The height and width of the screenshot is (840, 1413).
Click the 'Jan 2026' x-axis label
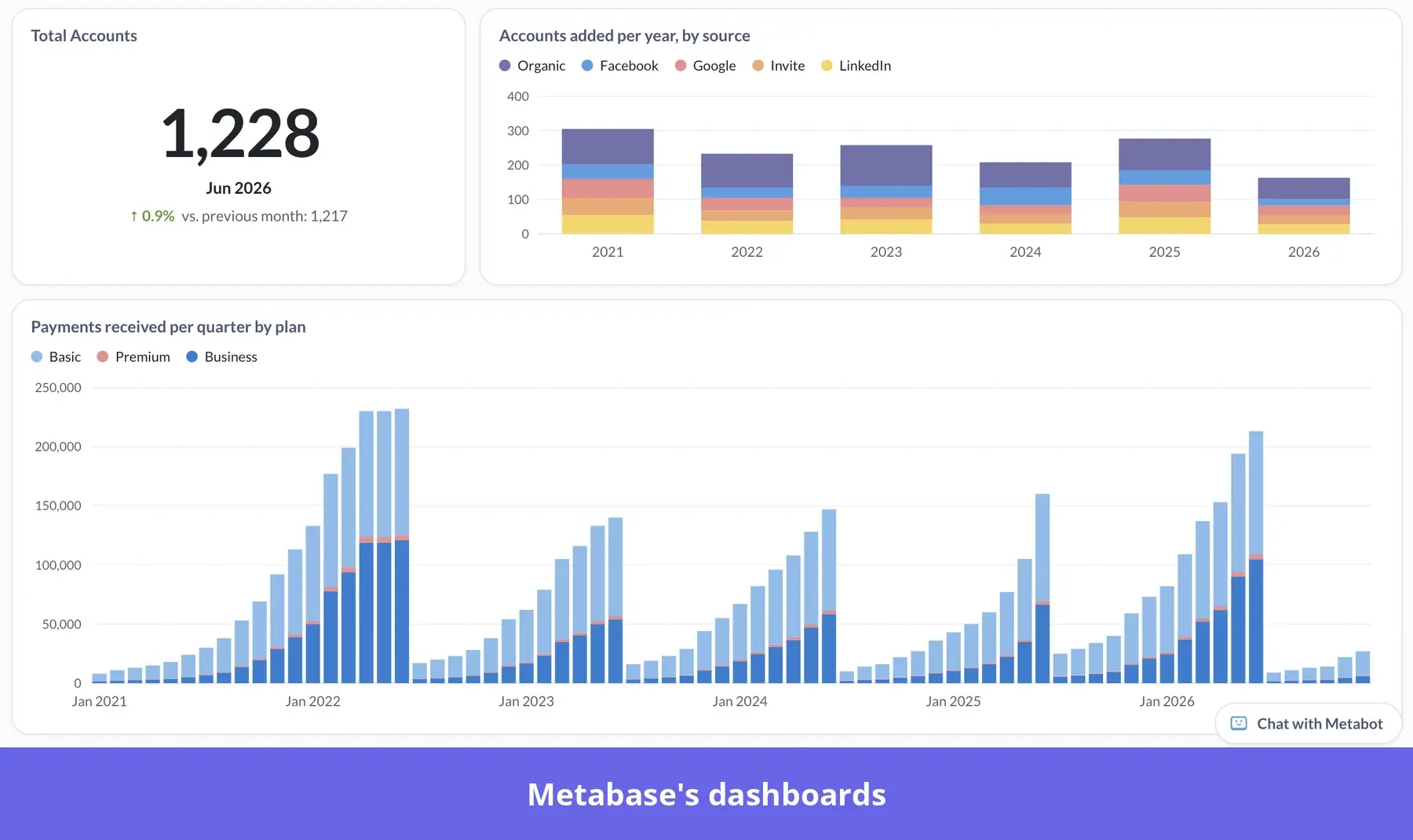[x=1167, y=701]
